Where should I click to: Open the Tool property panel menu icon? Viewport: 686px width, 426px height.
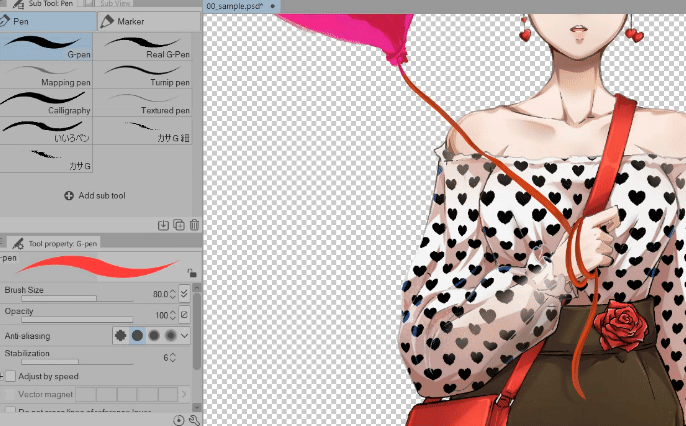click(x=1, y=242)
